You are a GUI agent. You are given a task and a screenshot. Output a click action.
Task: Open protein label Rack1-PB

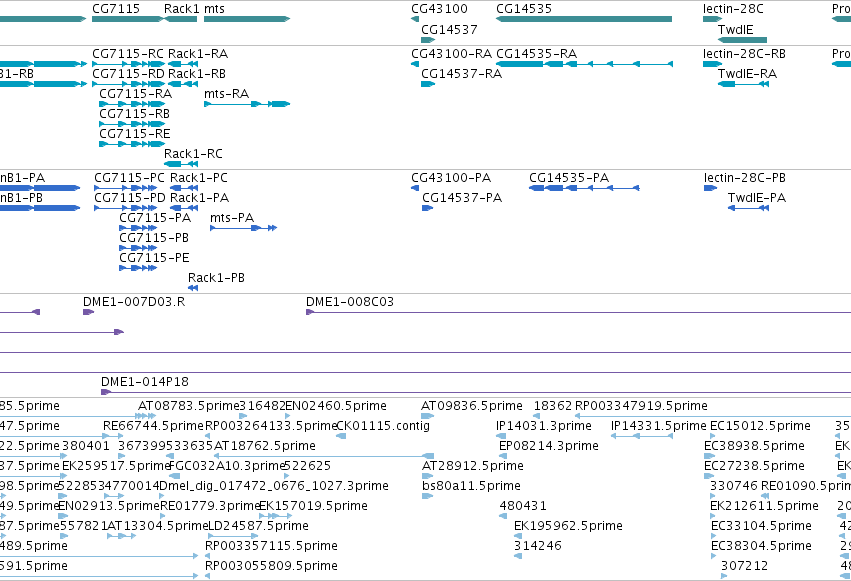[x=216, y=278]
